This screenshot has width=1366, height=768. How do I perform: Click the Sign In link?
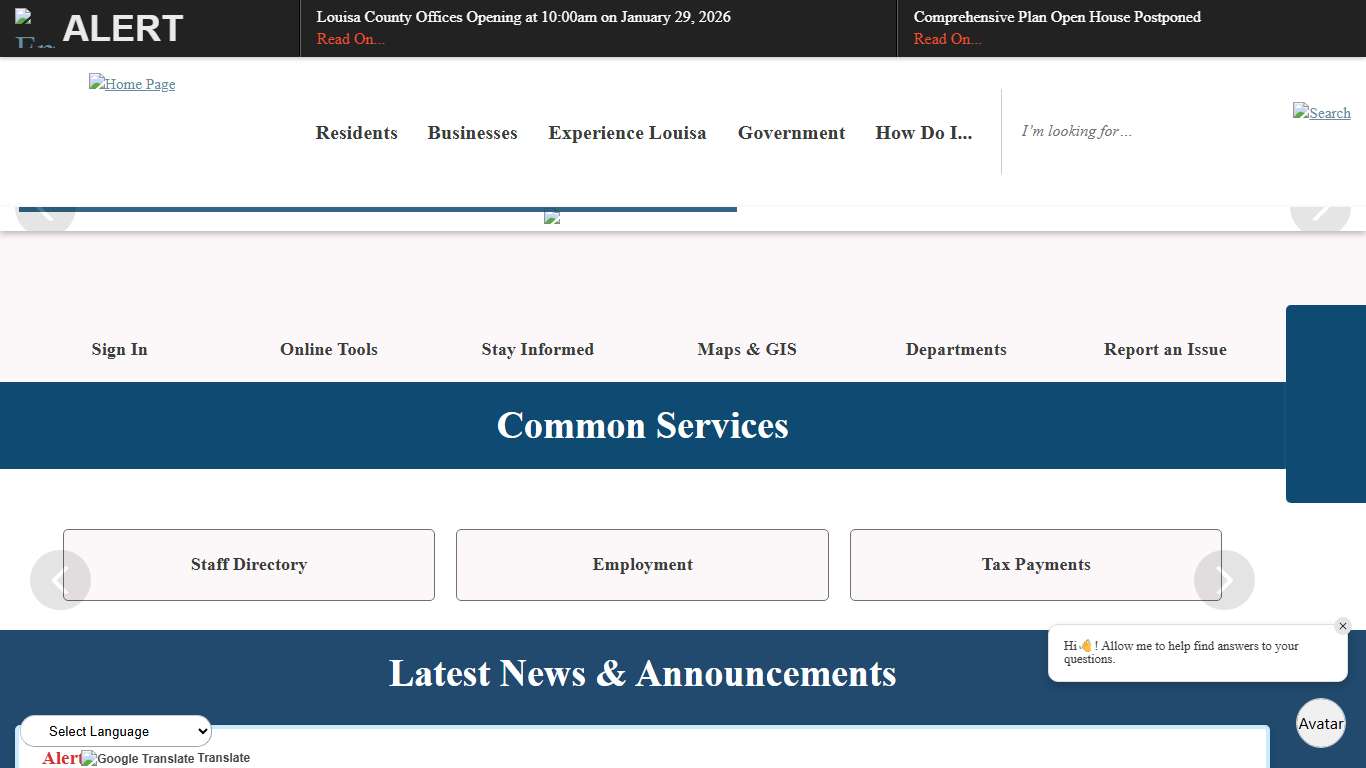(119, 349)
